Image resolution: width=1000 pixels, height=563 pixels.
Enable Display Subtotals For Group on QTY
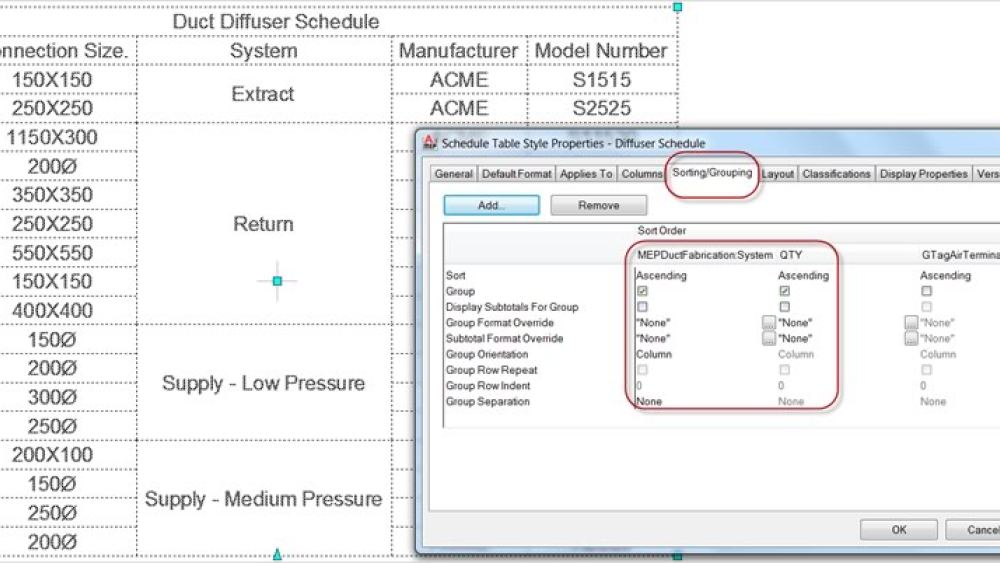click(784, 307)
